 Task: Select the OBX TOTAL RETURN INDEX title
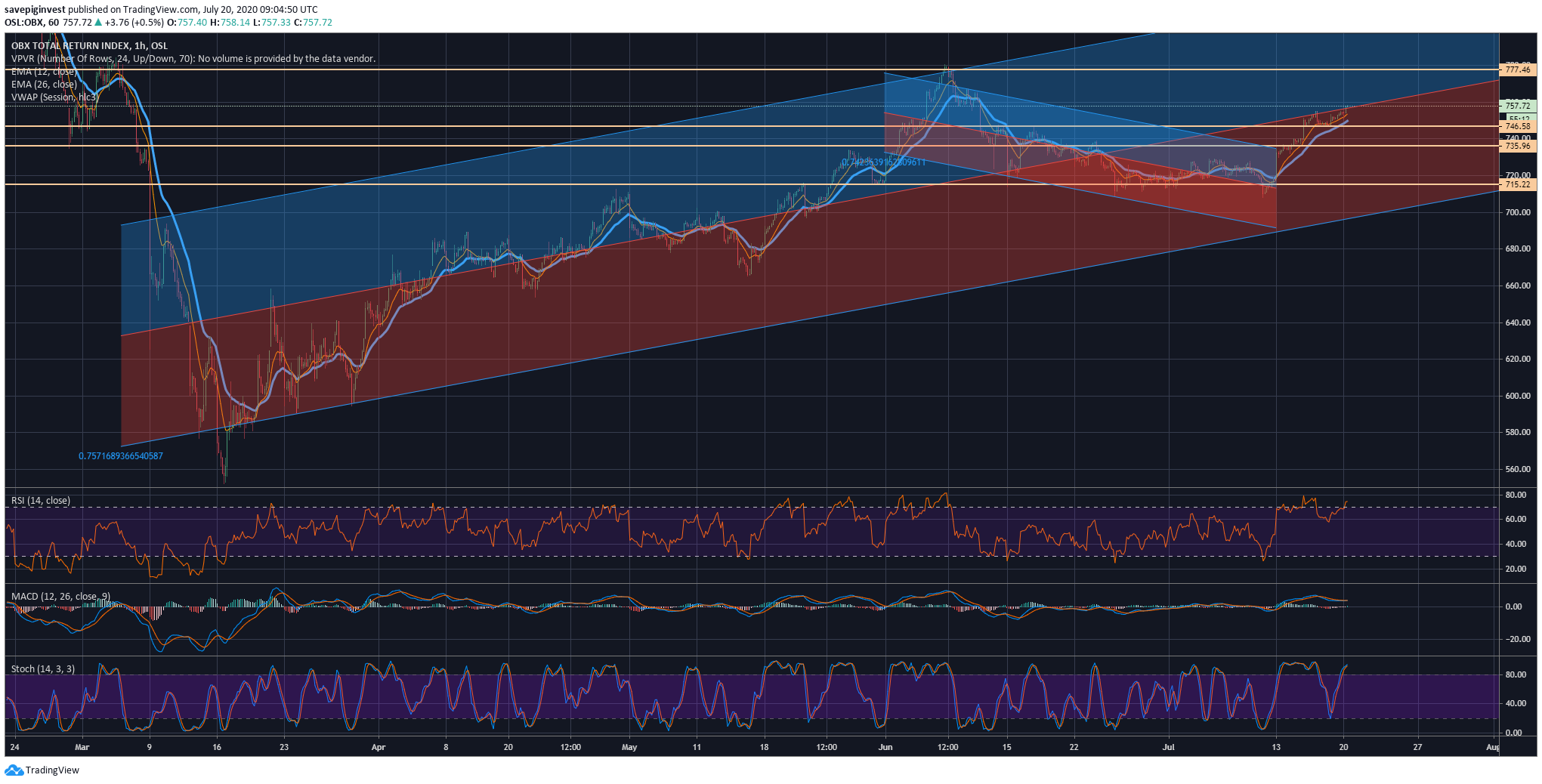(89, 46)
